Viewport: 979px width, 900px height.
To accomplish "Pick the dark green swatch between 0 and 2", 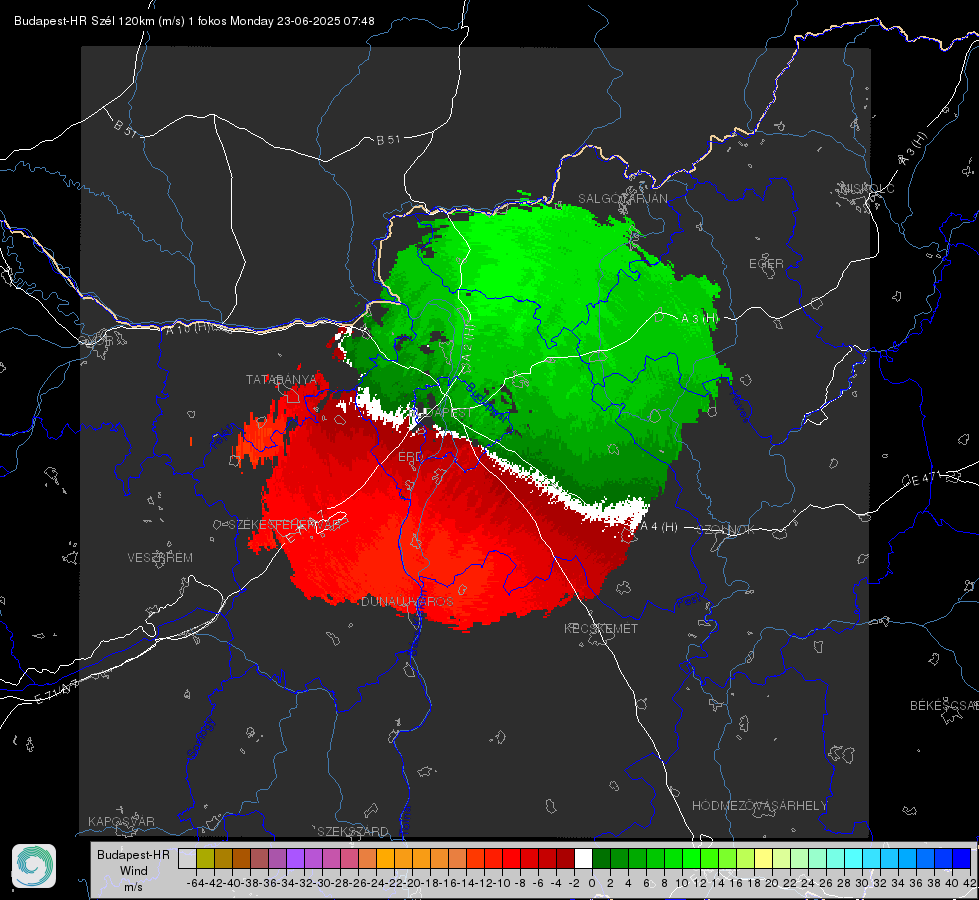I will coord(601,859).
